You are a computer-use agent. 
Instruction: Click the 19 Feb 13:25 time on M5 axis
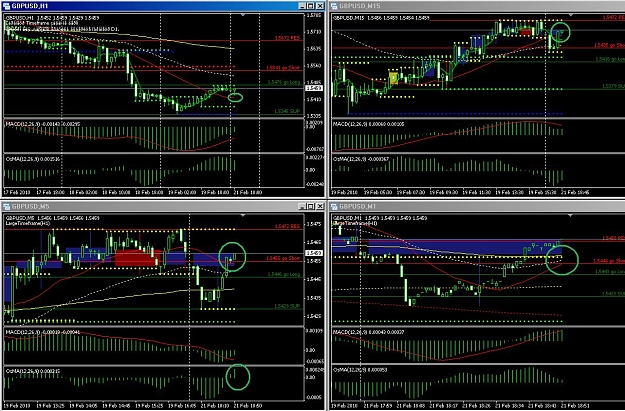pyautogui.click(x=50, y=406)
